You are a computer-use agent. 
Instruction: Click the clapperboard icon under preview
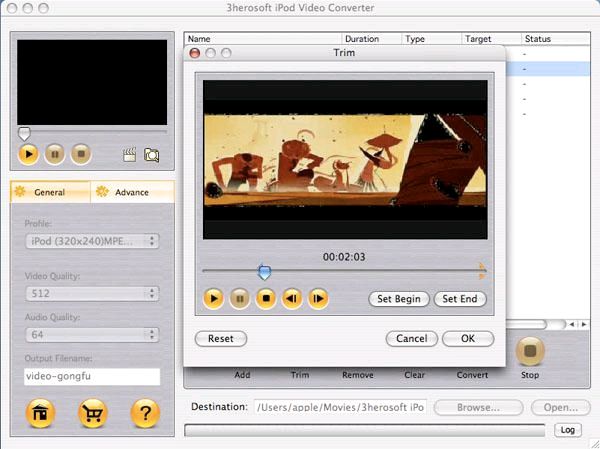pyautogui.click(x=129, y=155)
